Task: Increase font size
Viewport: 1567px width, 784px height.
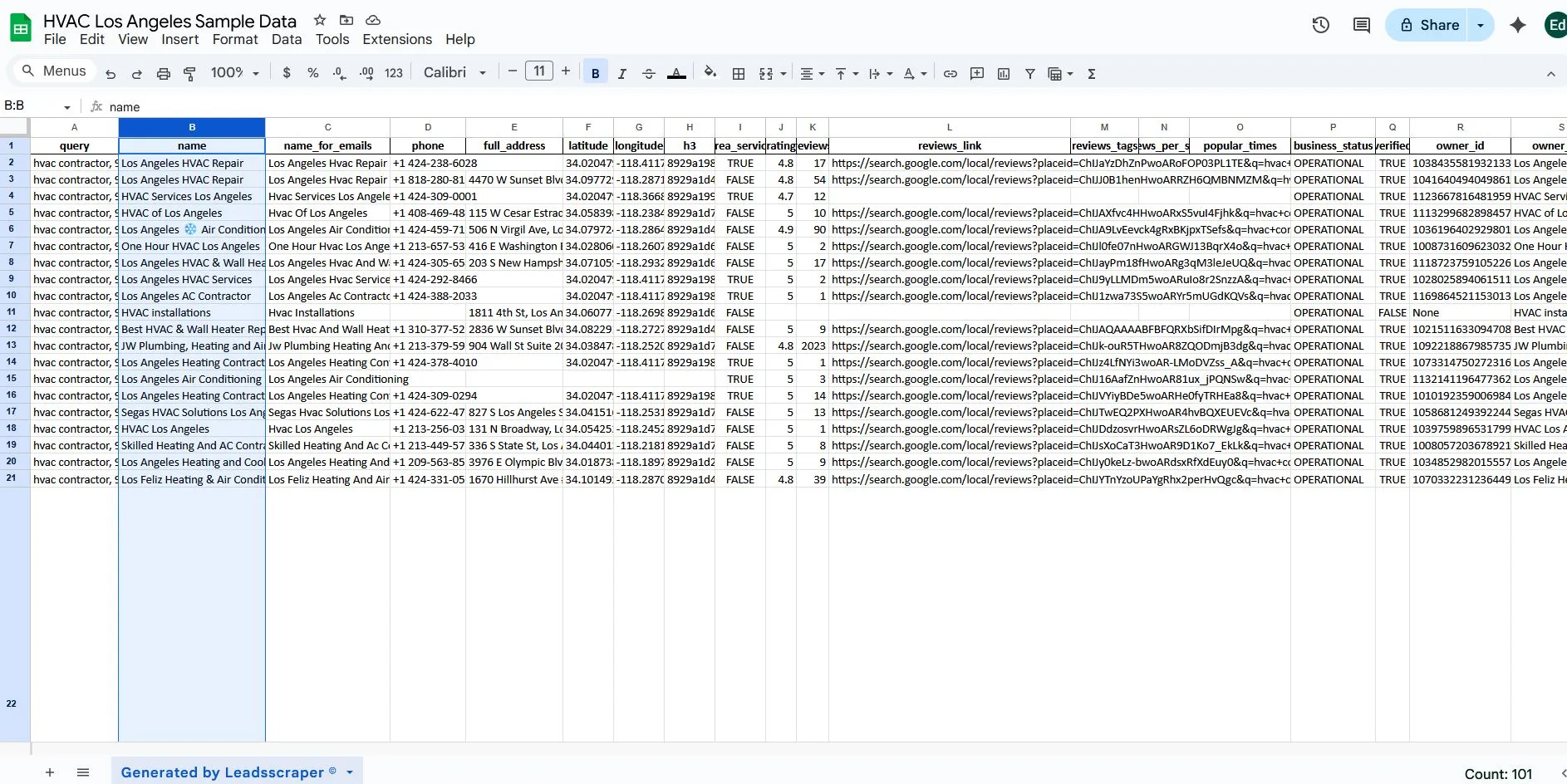Action: (x=566, y=71)
